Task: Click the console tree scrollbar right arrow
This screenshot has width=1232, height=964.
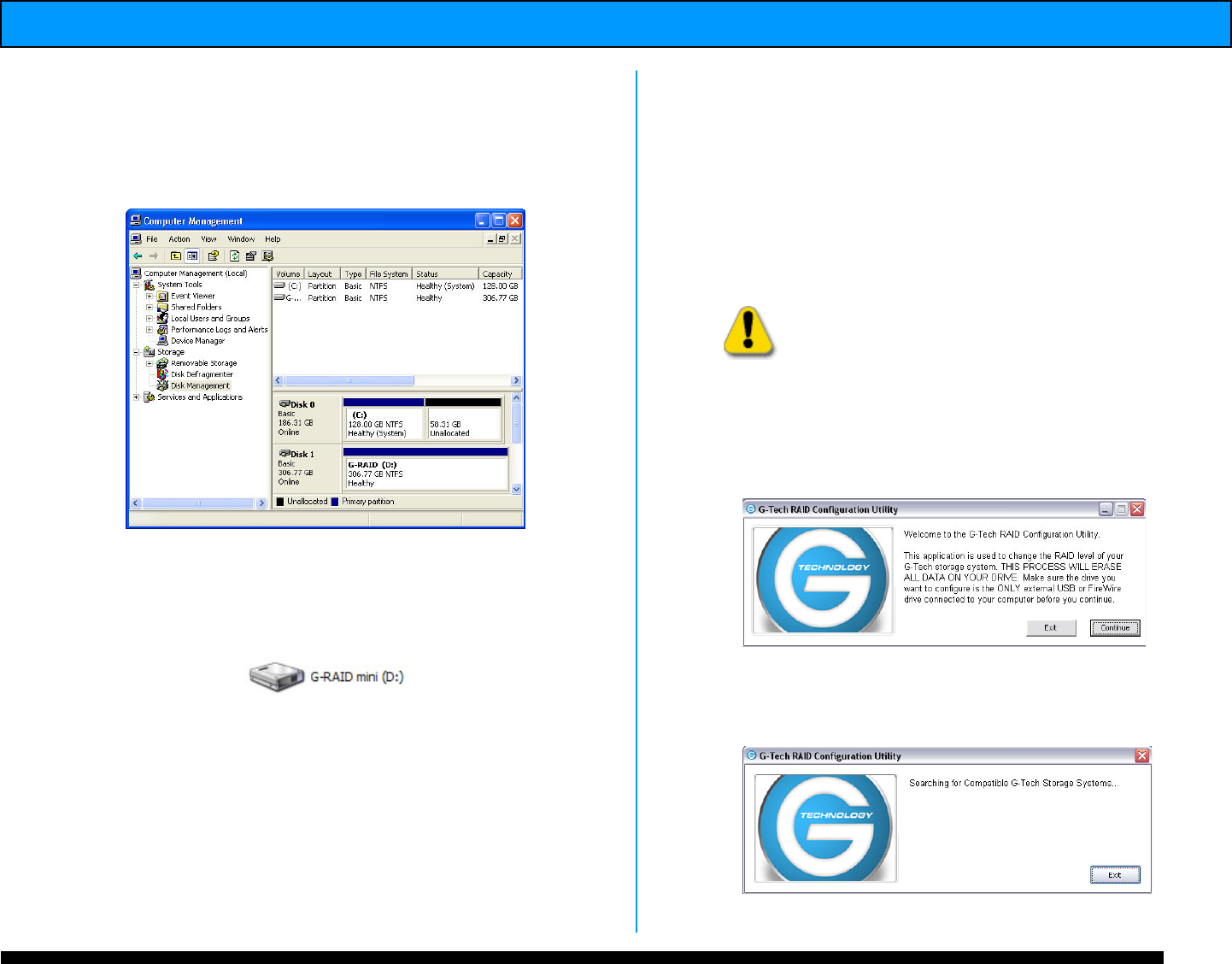Action: click(x=261, y=503)
